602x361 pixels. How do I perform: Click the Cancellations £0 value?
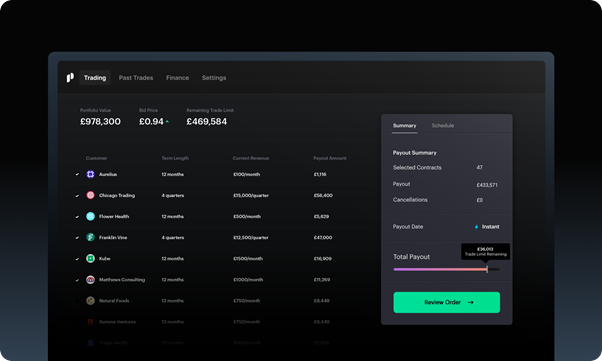480,200
